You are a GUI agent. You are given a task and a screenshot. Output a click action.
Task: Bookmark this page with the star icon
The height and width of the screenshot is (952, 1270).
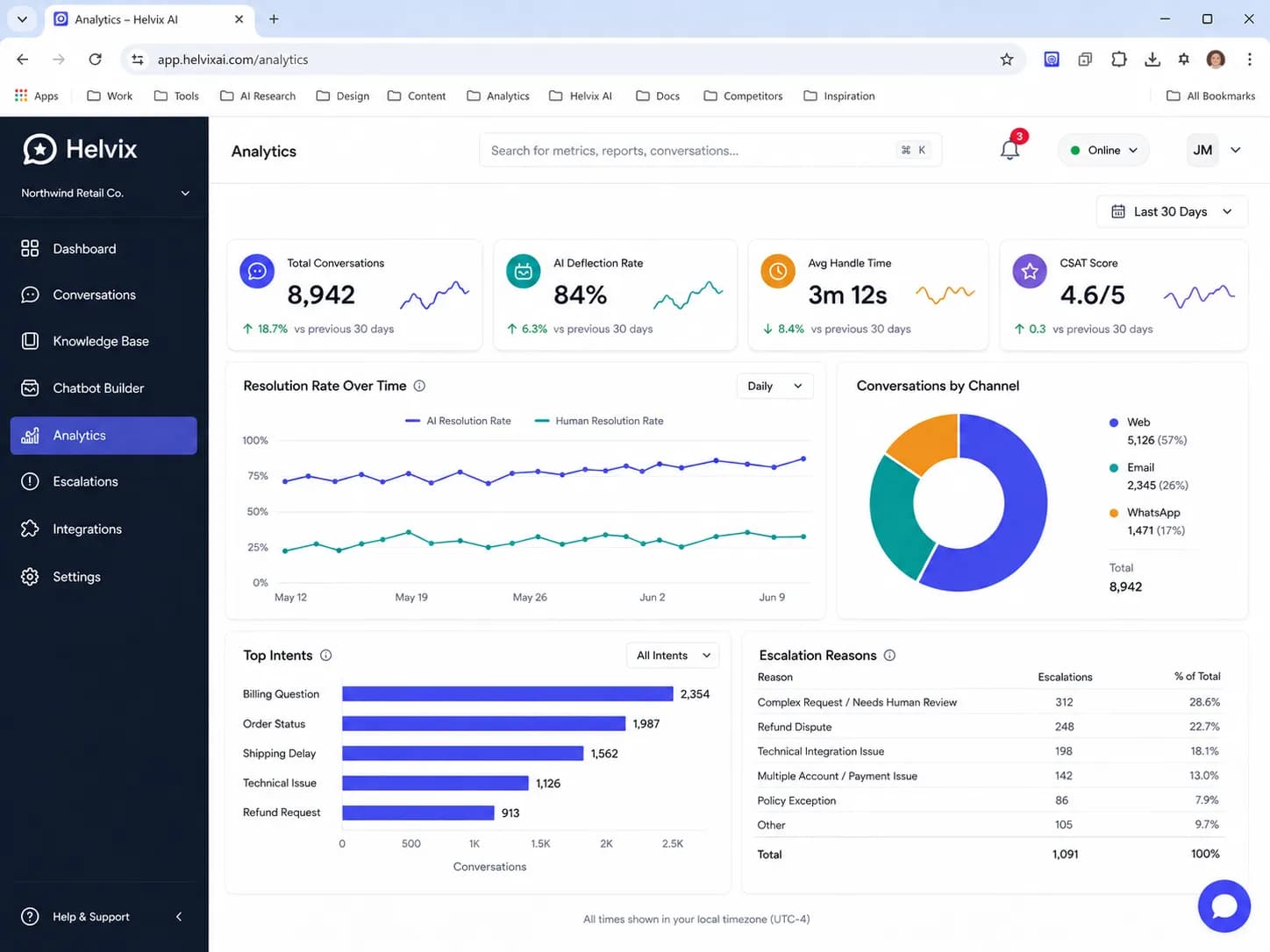point(1006,60)
